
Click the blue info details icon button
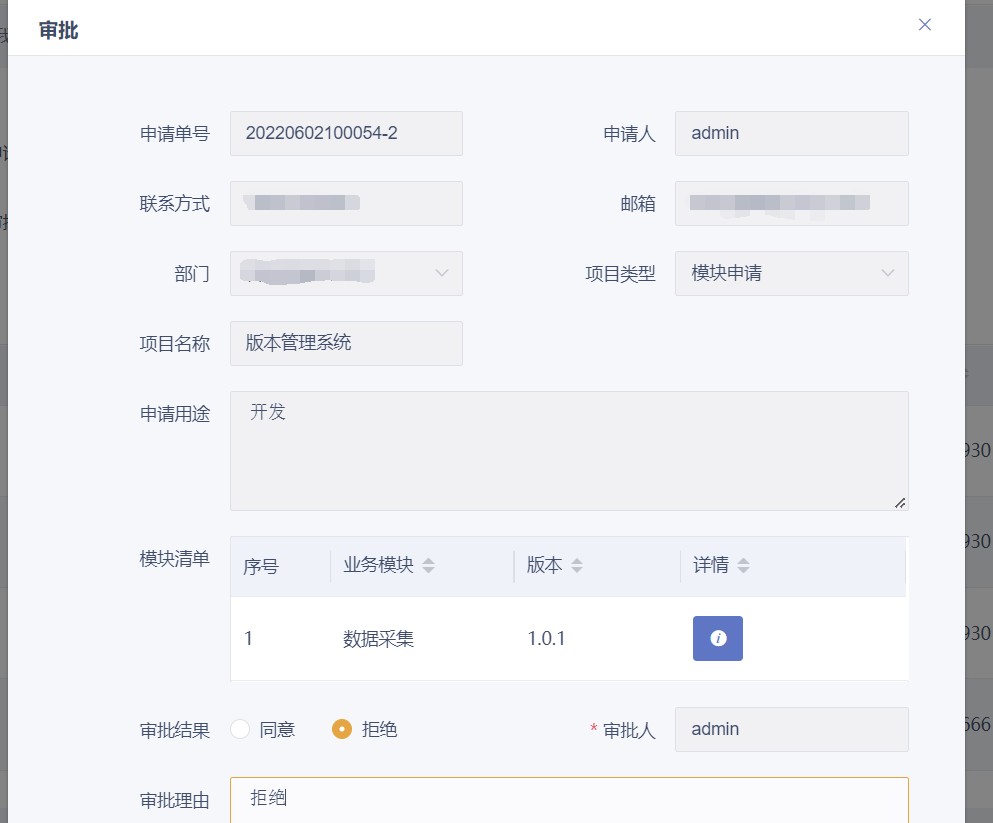point(717,638)
